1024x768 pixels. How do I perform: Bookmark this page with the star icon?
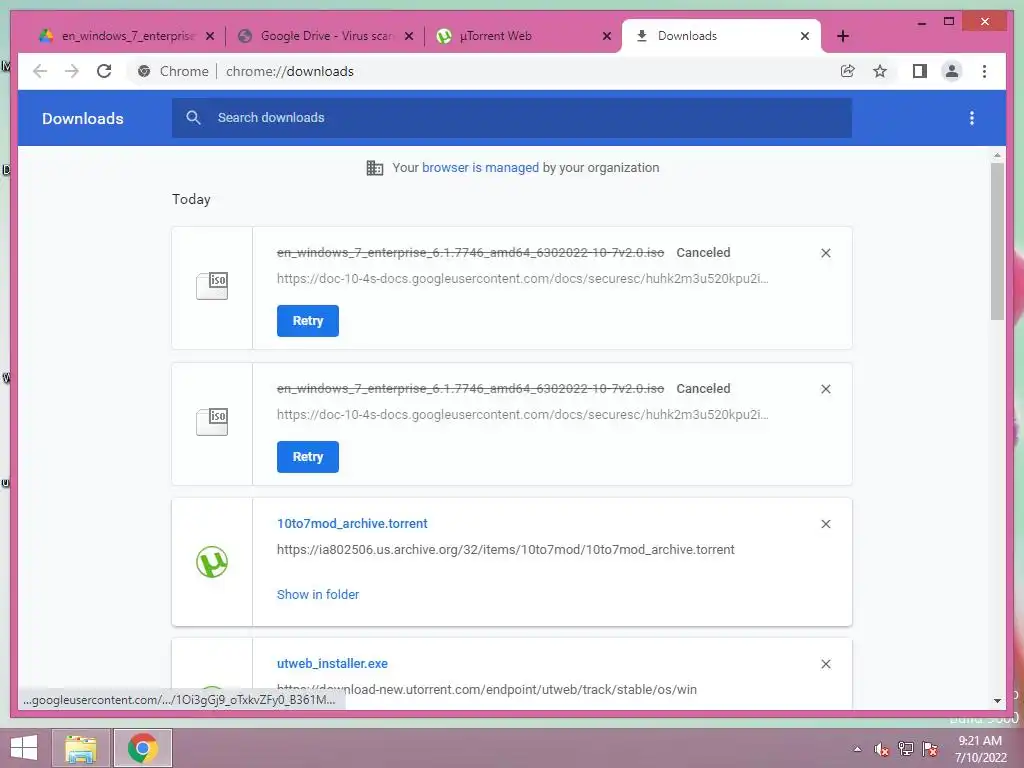click(880, 71)
